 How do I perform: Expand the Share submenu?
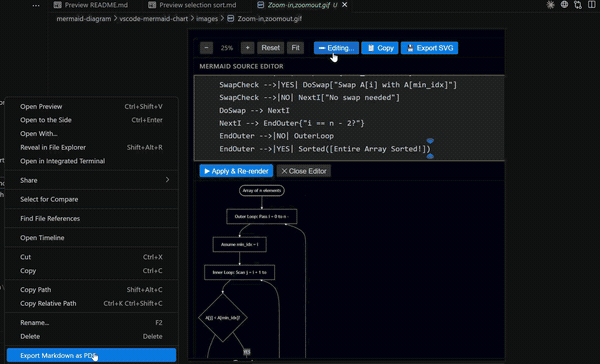pyautogui.click(x=91, y=180)
